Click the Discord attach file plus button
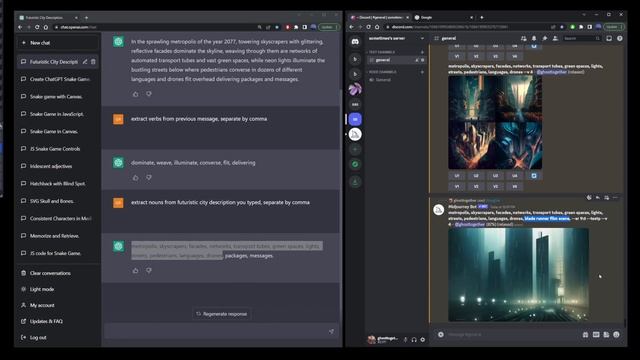This screenshot has width=640, height=360. click(441, 335)
